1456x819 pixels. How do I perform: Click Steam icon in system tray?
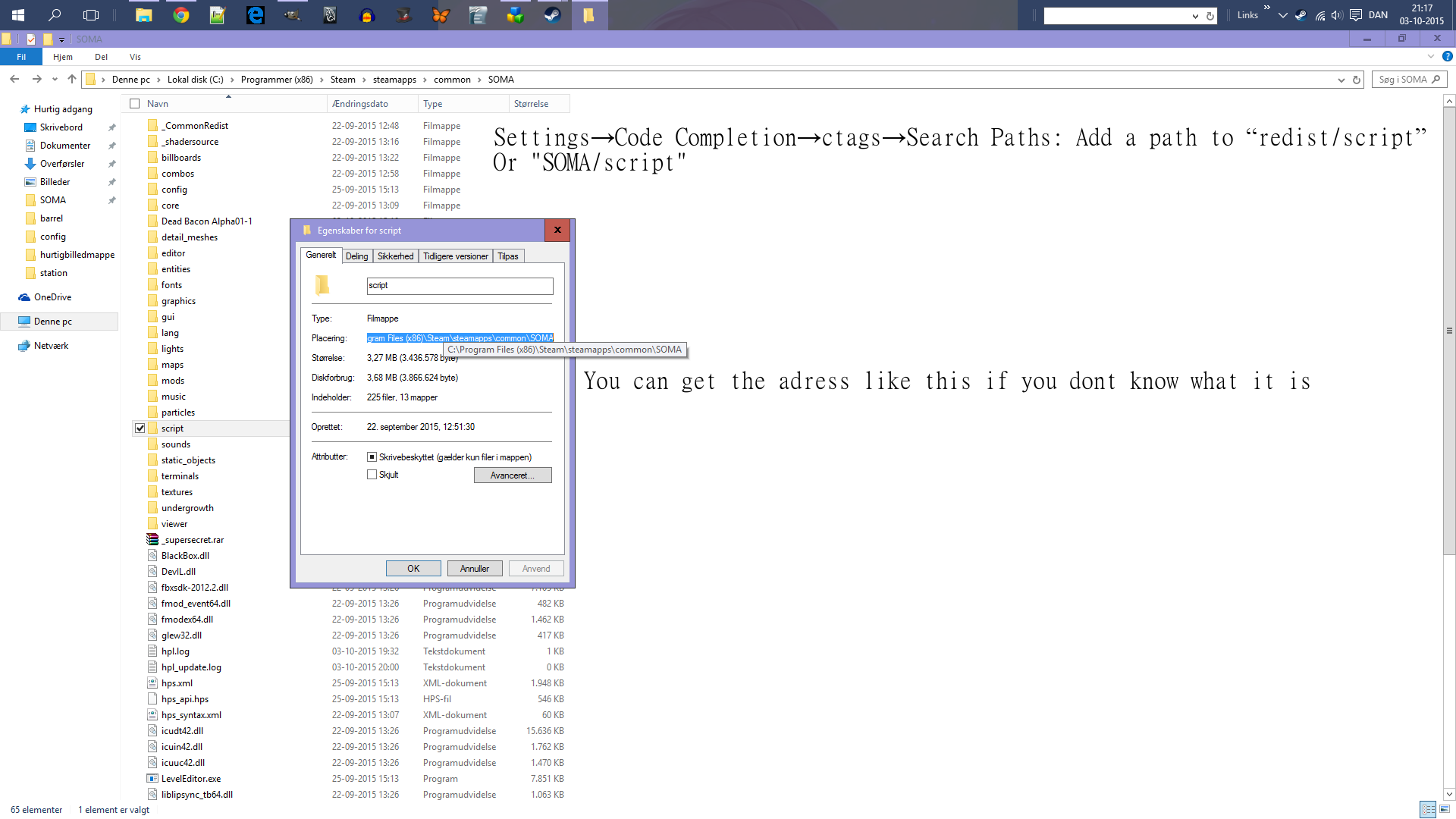pos(1301,15)
